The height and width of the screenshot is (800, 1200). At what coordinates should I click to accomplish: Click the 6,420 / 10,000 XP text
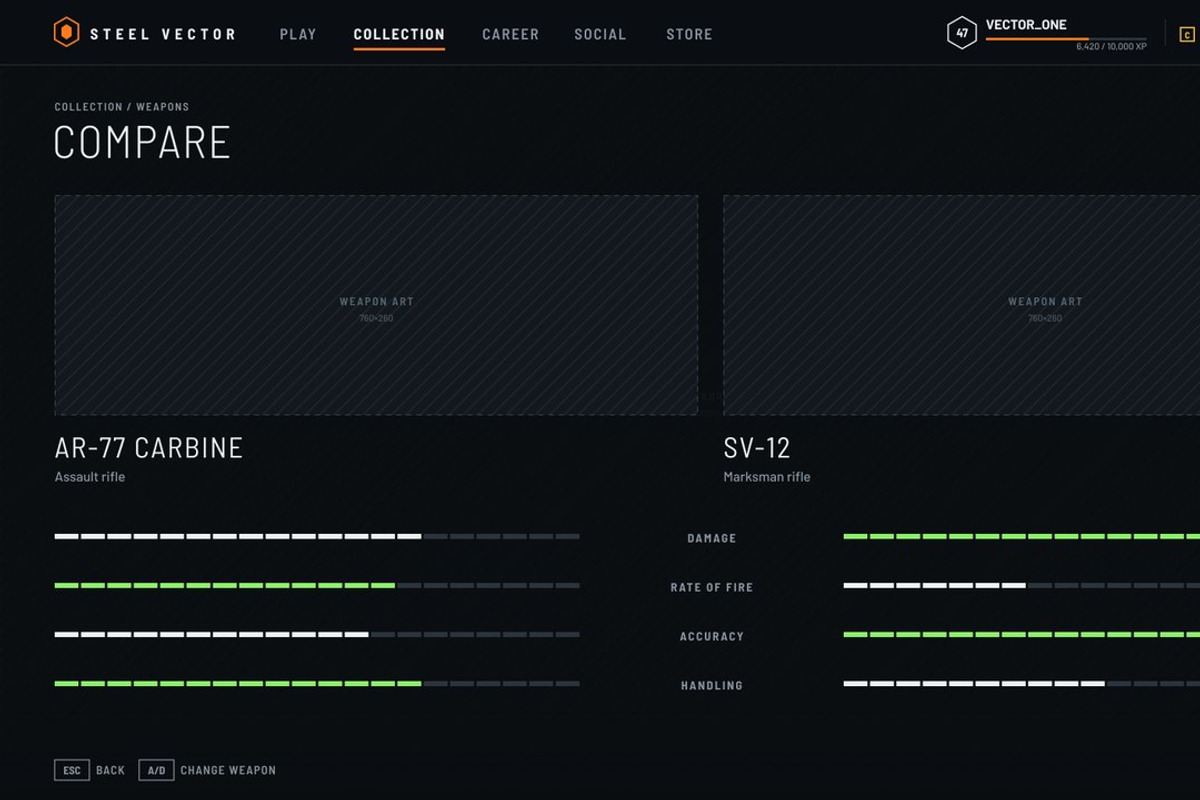coord(1111,47)
